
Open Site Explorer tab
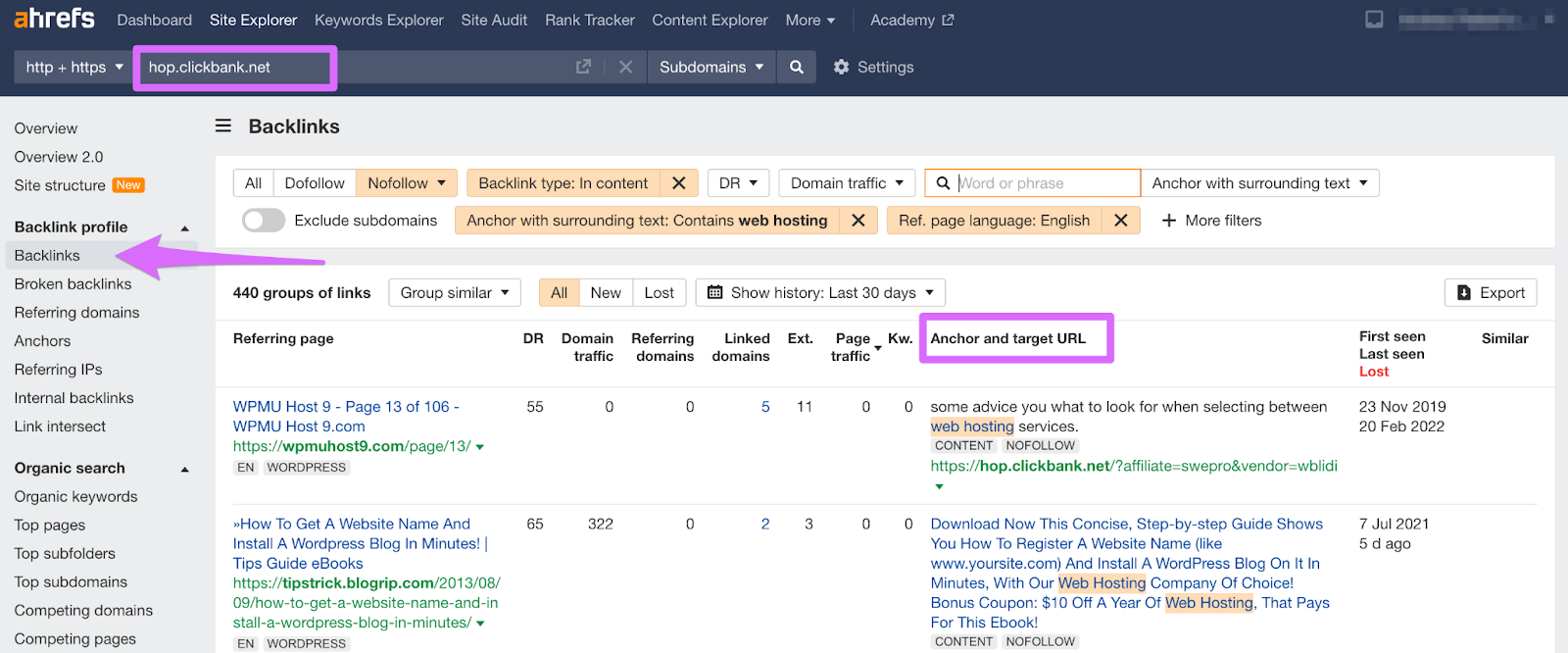(253, 20)
